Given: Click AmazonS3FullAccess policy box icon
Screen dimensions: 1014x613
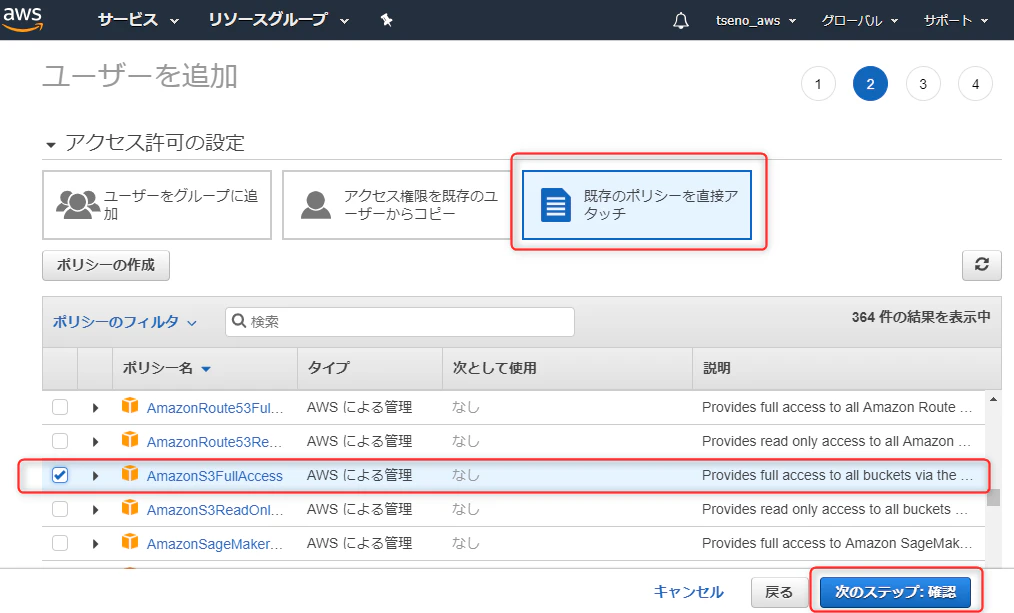Looking at the screenshot, I should point(130,473).
